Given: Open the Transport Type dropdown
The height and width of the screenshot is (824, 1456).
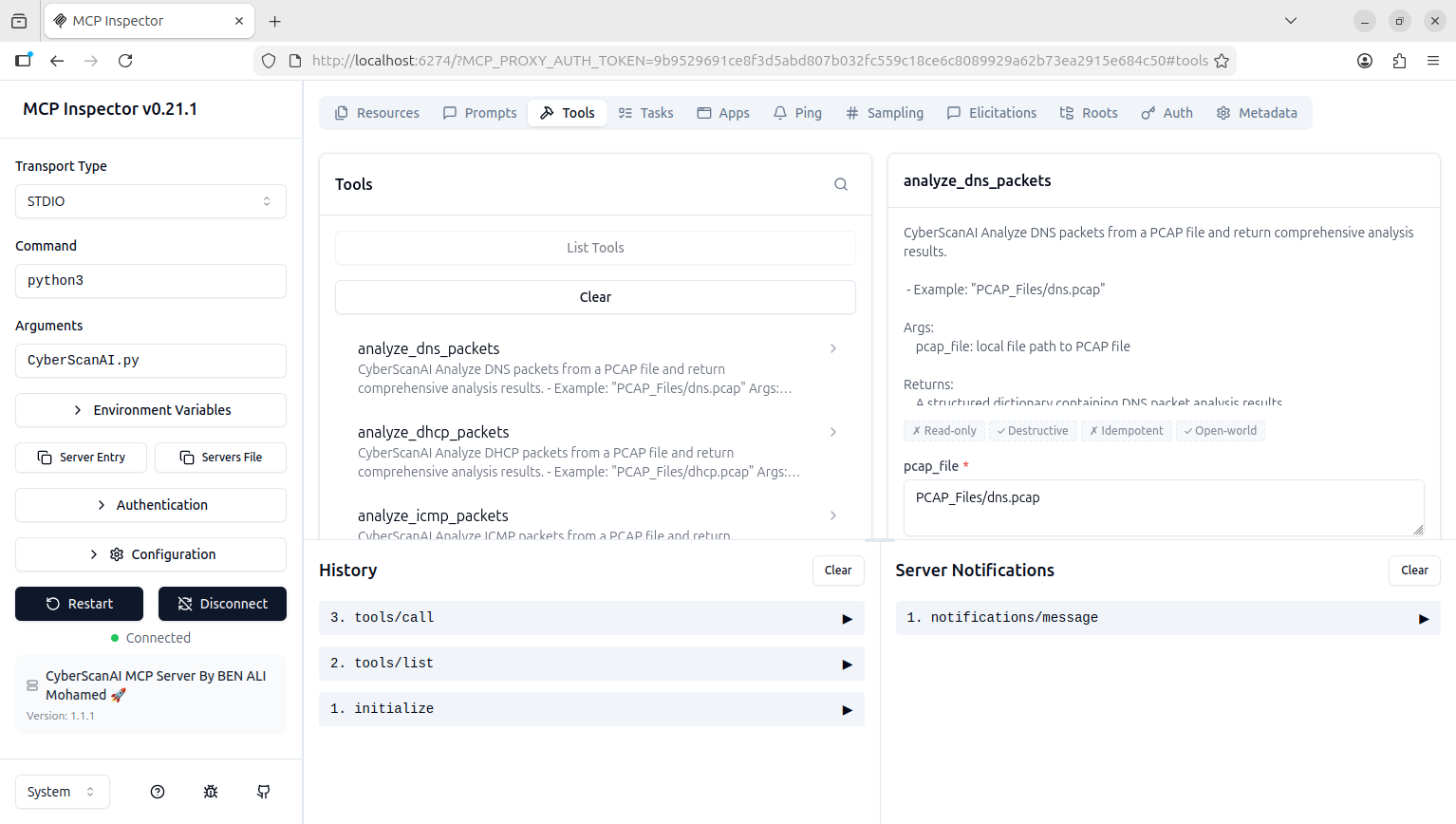Looking at the screenshot, I should [x=151, y=201].
